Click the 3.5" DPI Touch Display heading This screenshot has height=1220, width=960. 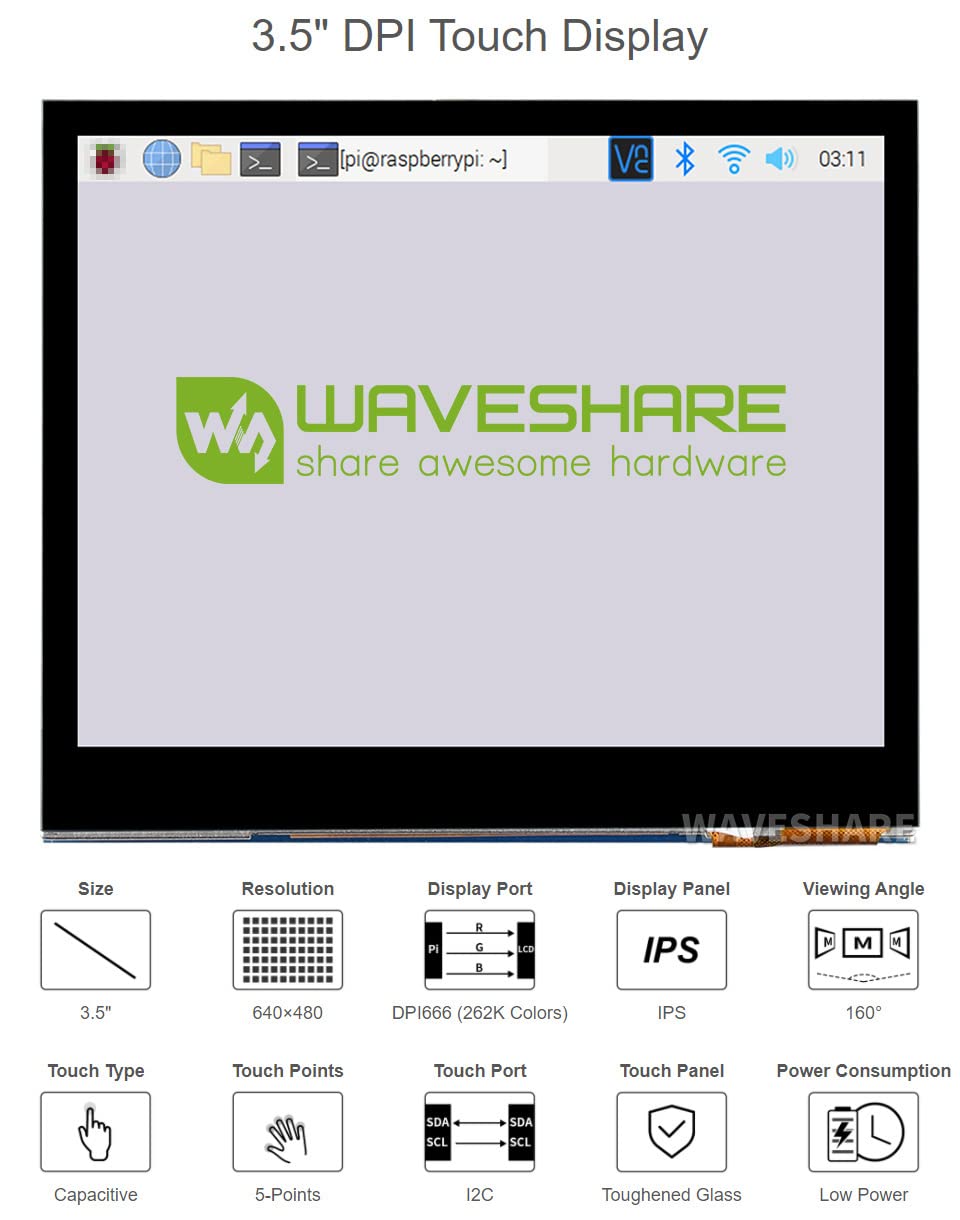click(x=480, y=37)
